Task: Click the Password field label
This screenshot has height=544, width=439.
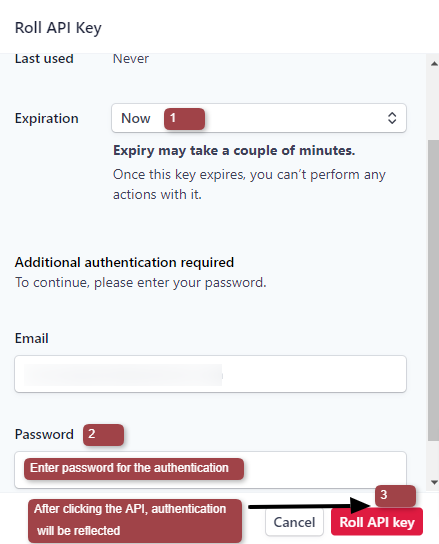Action: (44, 434)
